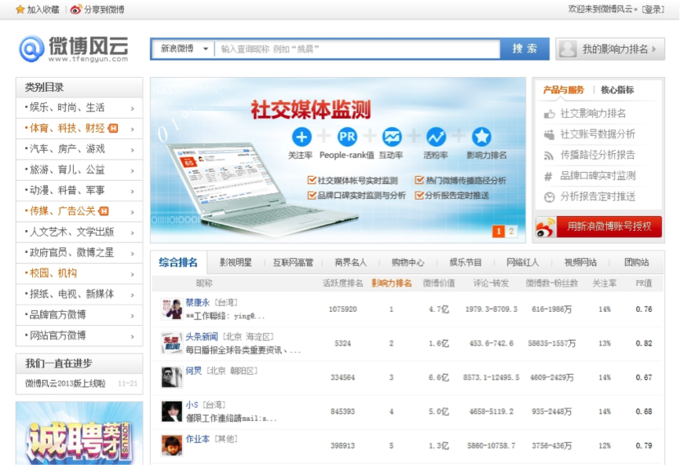The height and width of the screenshot is (465, 680).
Task: Select the 综合排名 tab
Action: [178, 262]
